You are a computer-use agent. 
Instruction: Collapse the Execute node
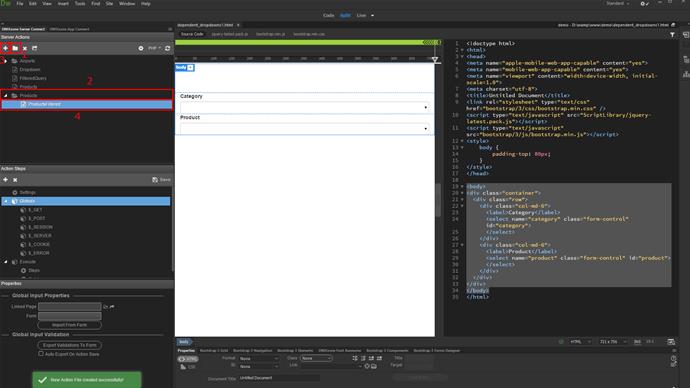tap(6, 262)
